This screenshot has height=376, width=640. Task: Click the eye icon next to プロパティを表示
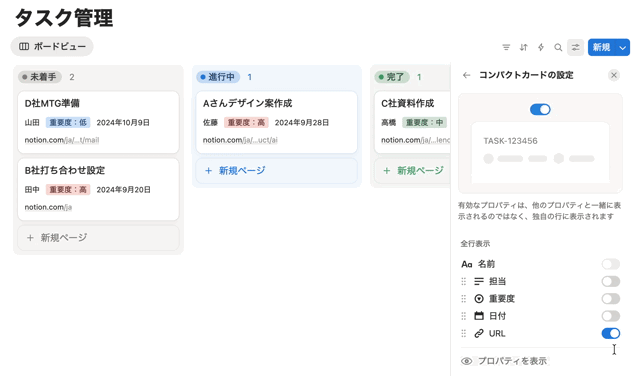[x=467, y=361]
